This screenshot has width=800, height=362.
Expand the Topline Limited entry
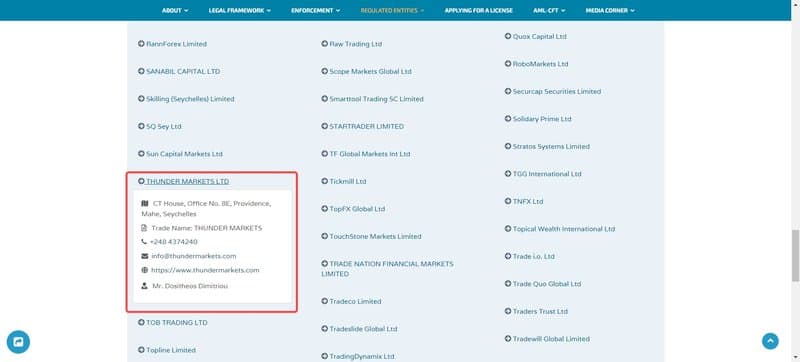point(167,350)
